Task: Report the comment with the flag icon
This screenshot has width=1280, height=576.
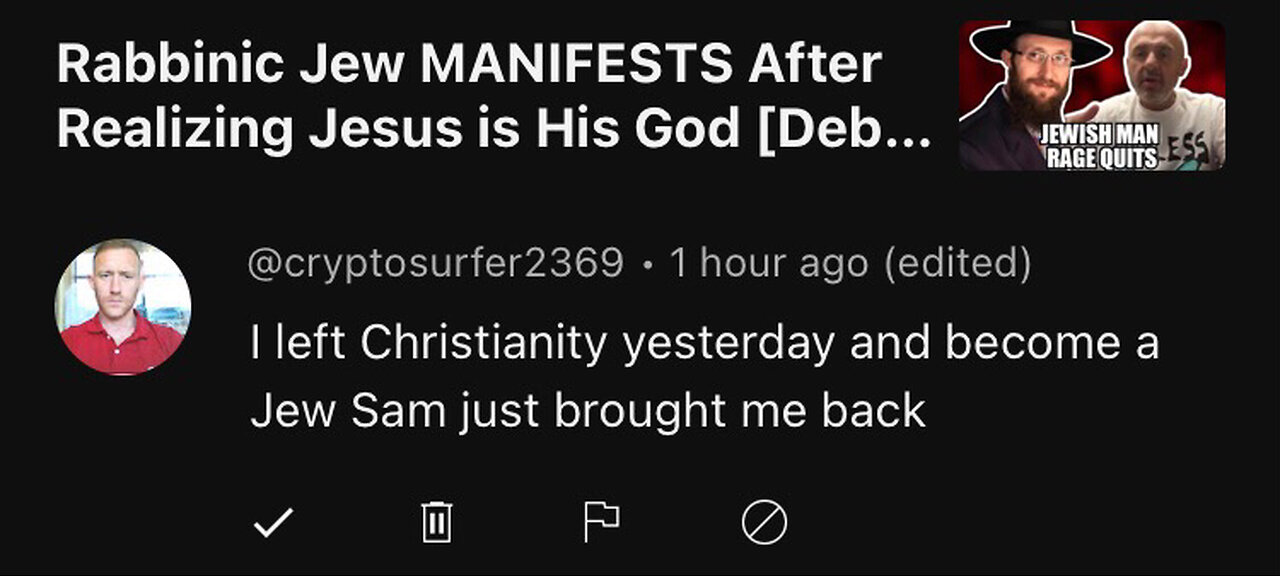Action: click(x=601, y=522)
